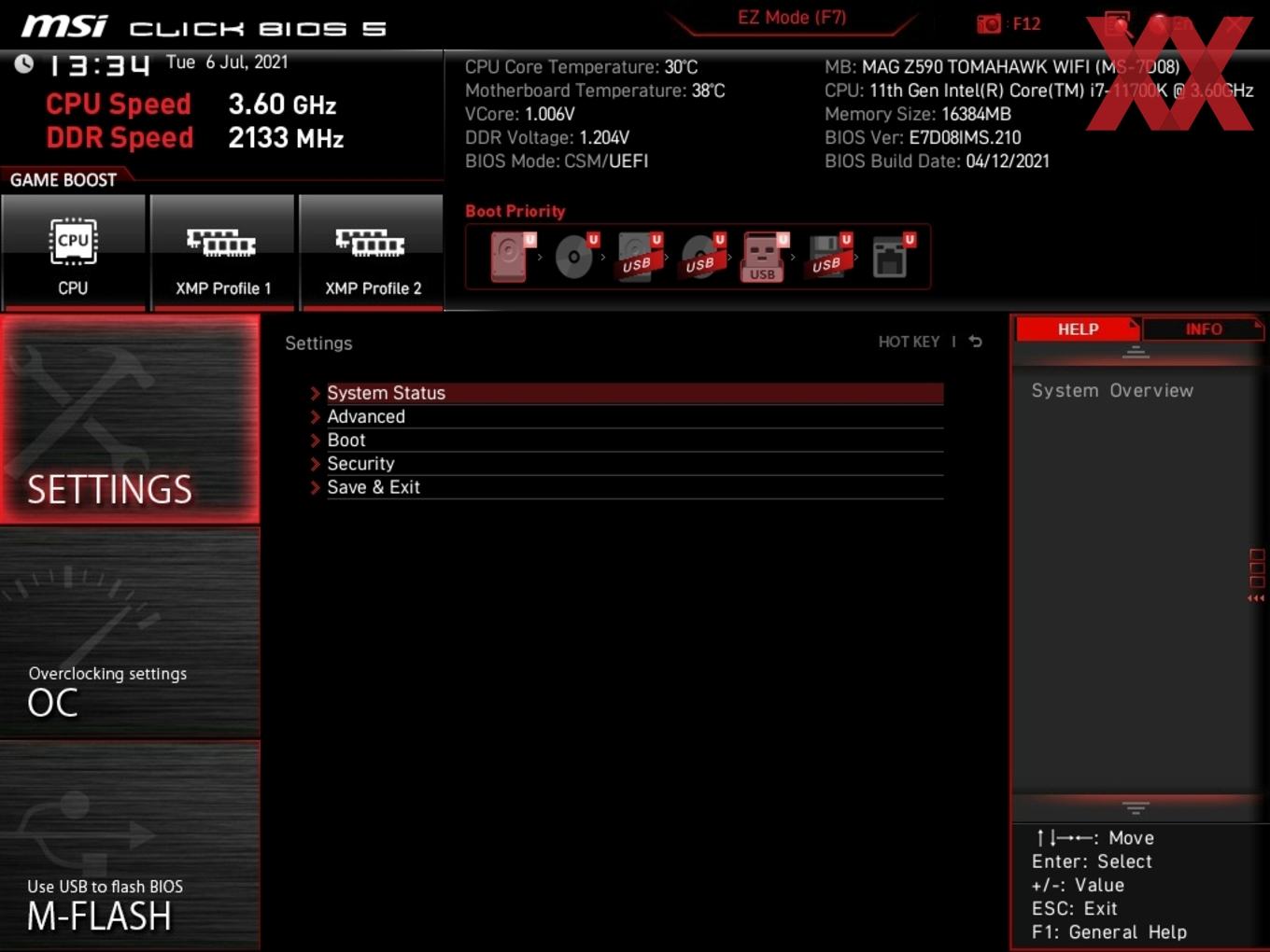
Task: Select the USB hard disk boot device icon
Action: (x=640, y=257)
